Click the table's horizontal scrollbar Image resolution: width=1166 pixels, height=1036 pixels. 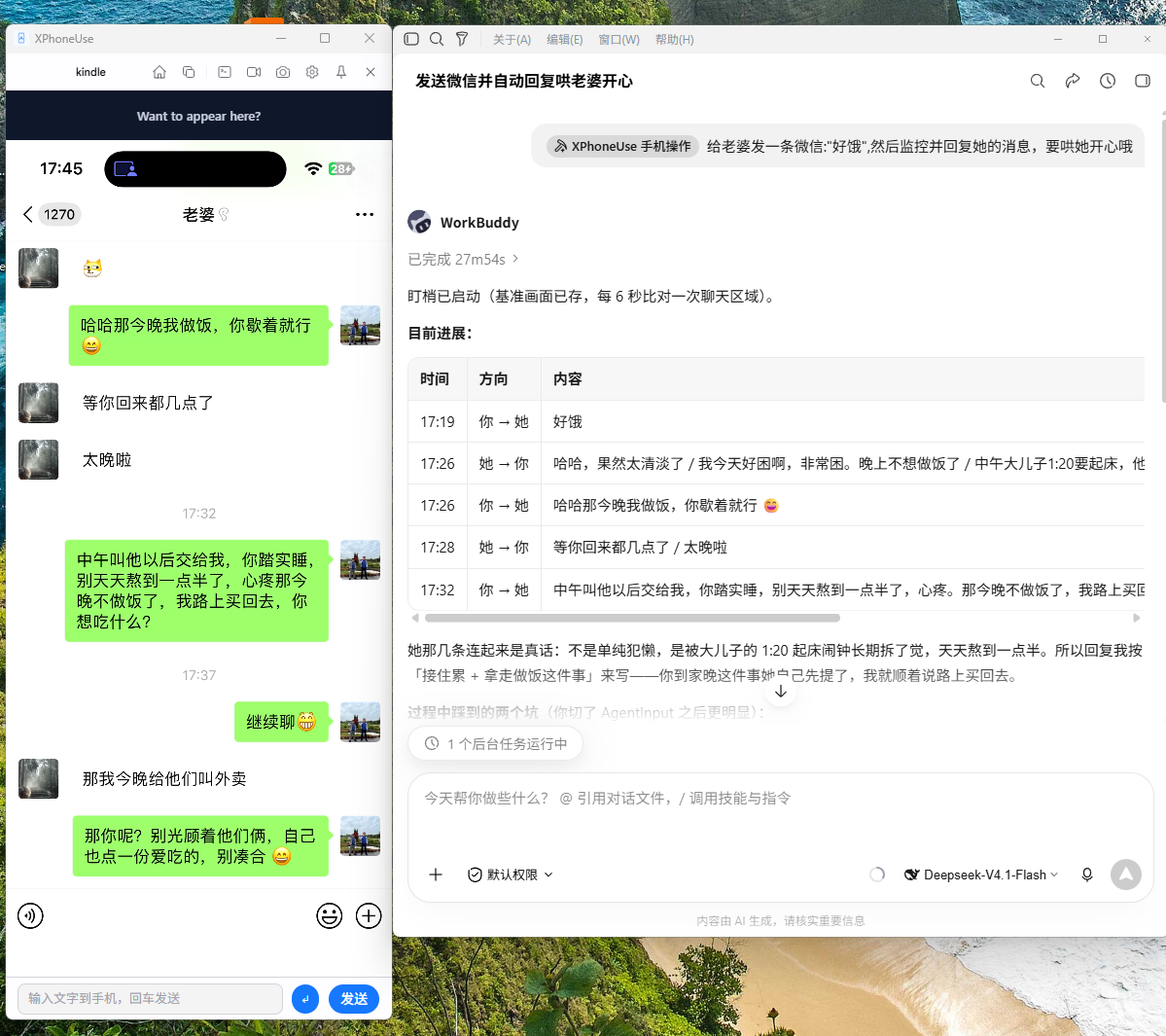tap(632, 618)
